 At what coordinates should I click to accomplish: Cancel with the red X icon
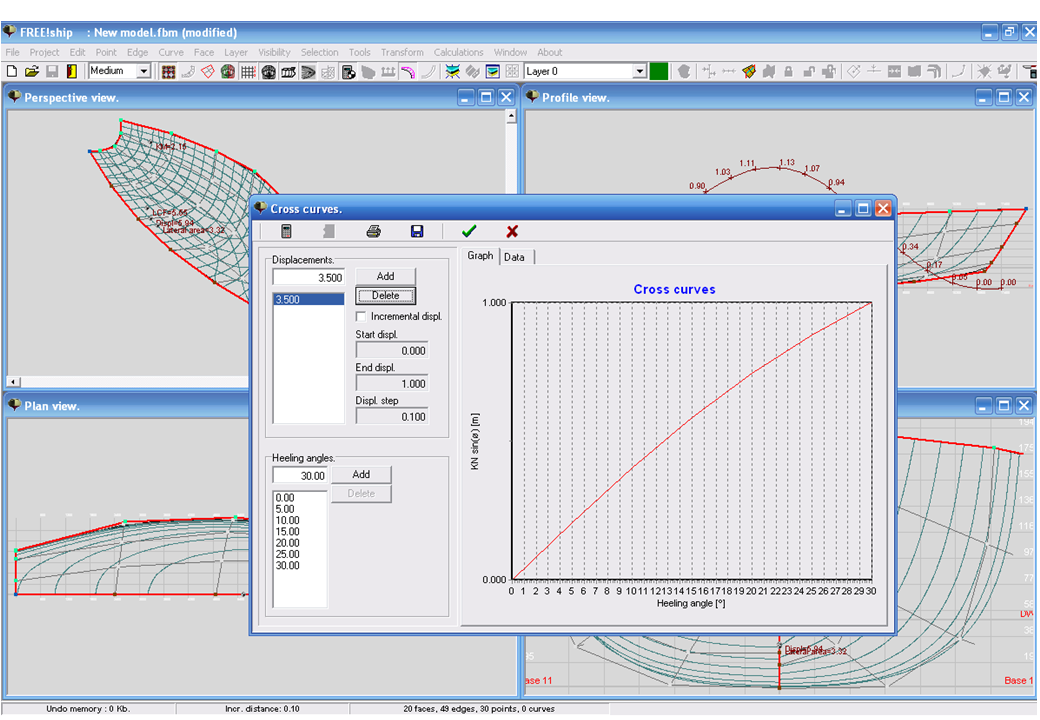click(x=512, y=231)
